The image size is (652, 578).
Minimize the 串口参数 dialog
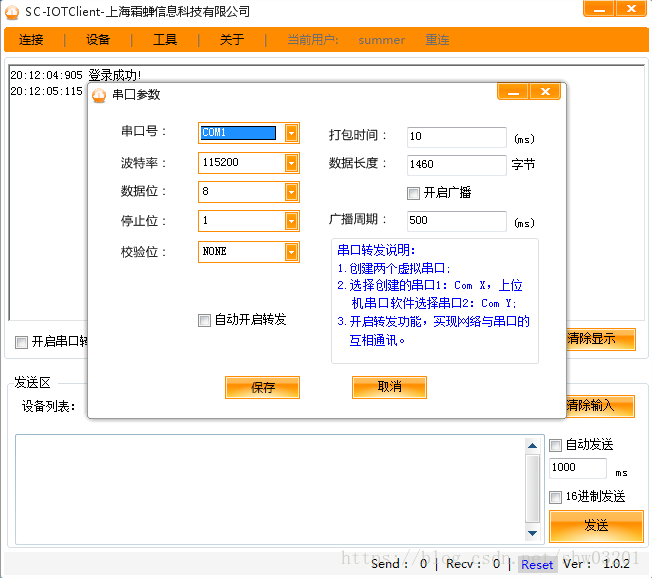513,92
